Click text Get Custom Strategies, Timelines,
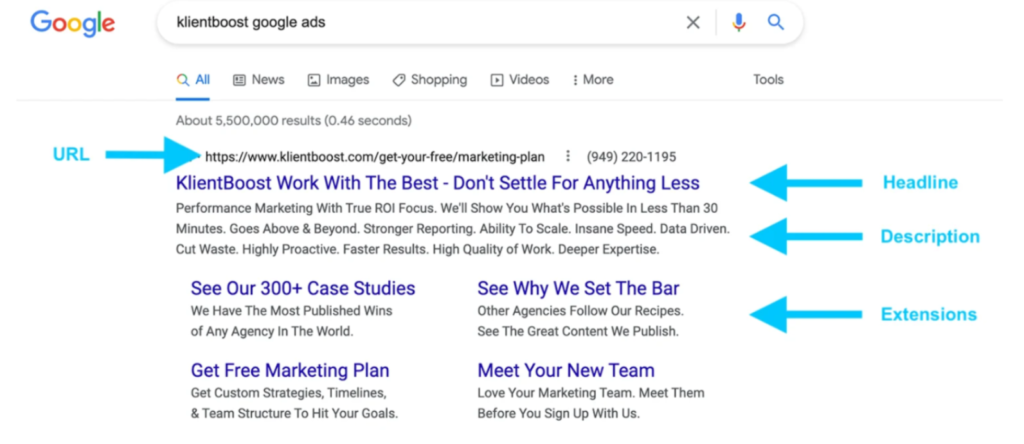The height and width of the screenshot is (444, 1024). (289, 393)
